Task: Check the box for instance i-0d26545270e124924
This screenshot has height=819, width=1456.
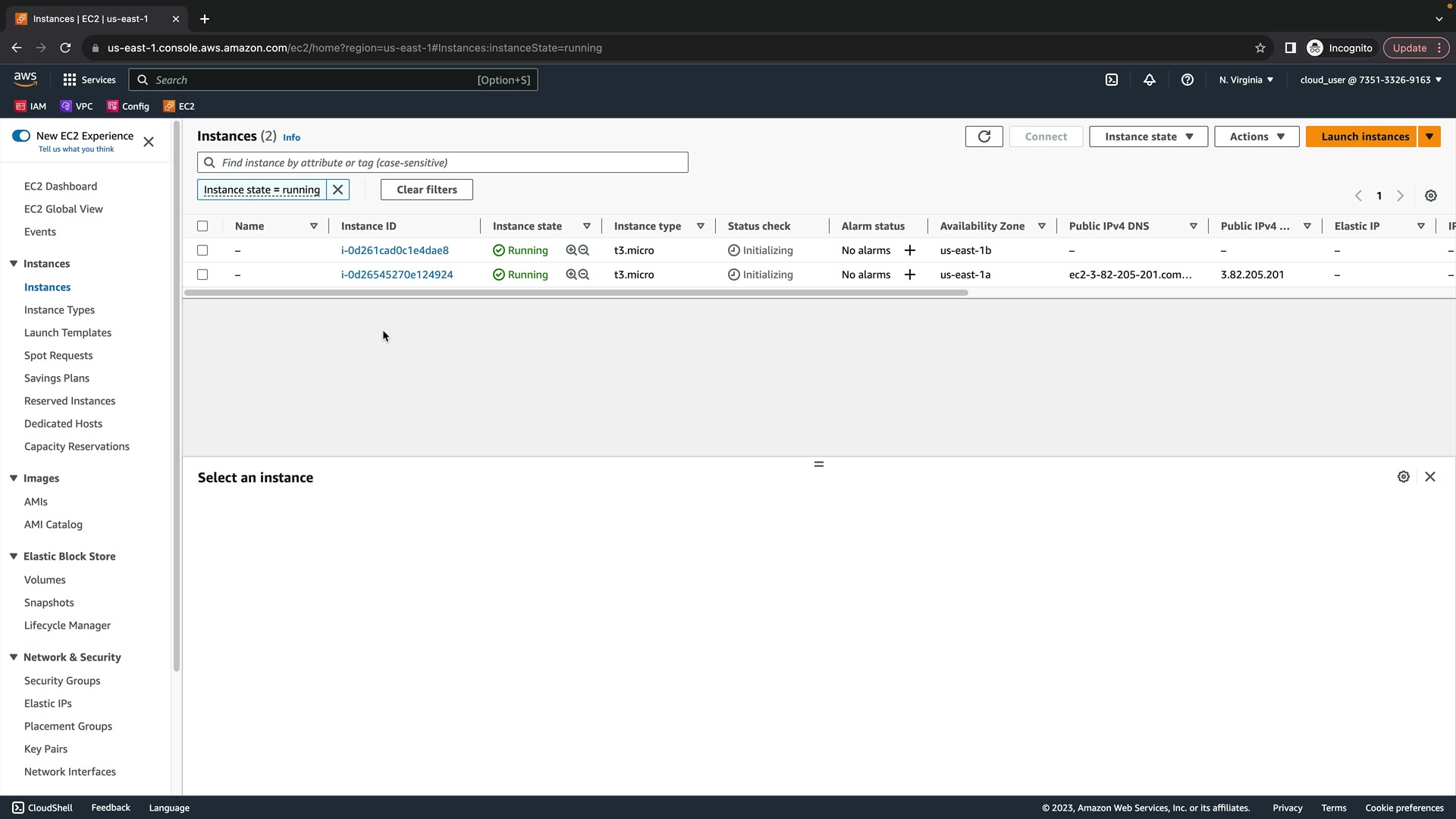Action: click(x=202, y=275)
